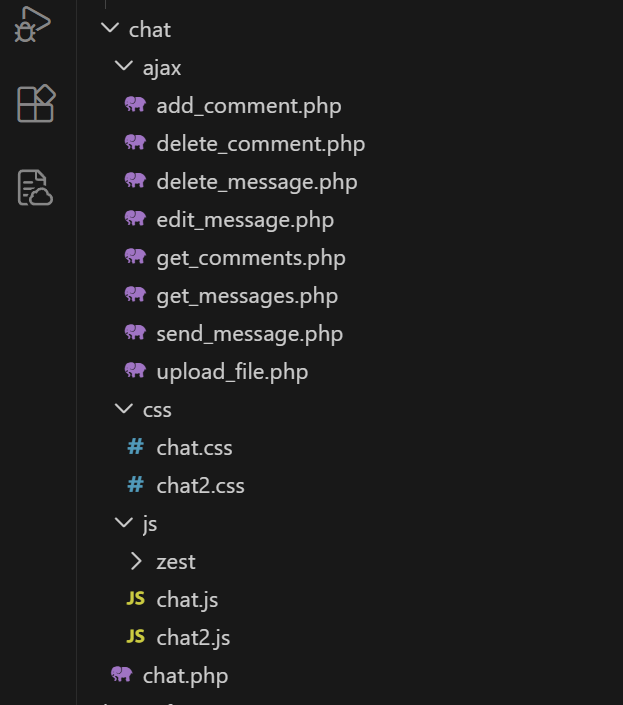Collapse the js folder
The width and height of the screenshot is (623, 705).
(x=123, y=523)
